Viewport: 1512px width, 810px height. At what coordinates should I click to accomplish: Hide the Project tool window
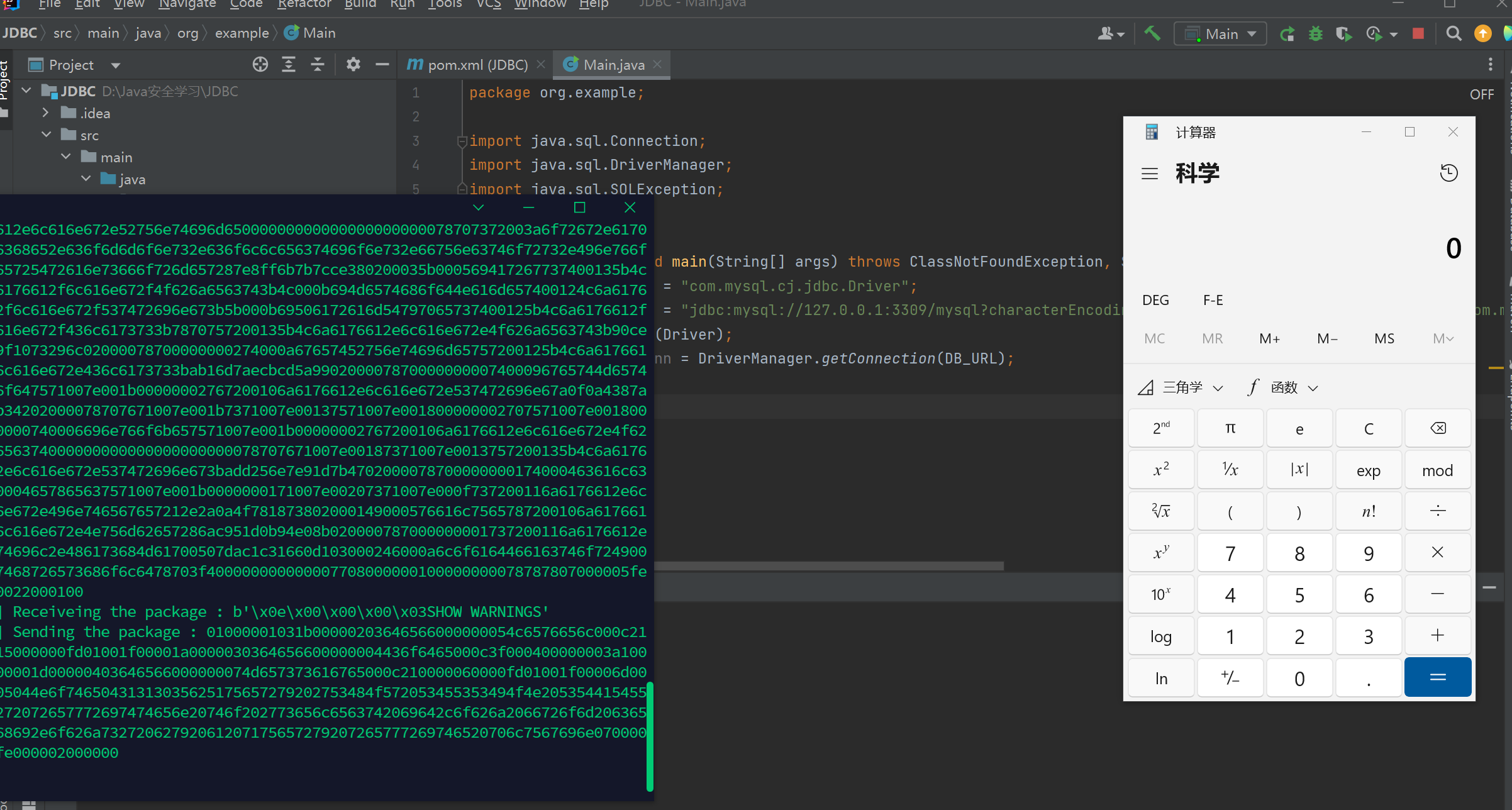coord(382,65)
